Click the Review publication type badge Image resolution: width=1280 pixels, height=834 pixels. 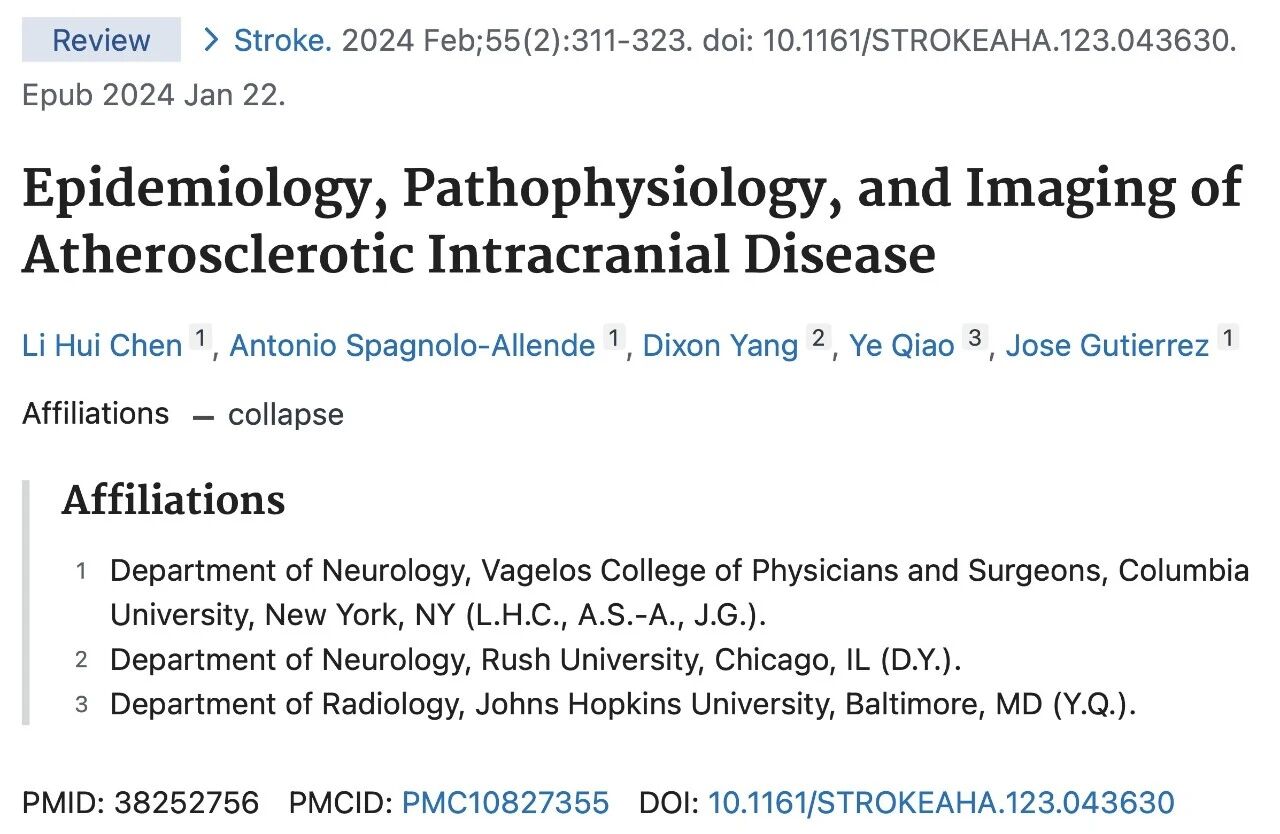[101, 41]
